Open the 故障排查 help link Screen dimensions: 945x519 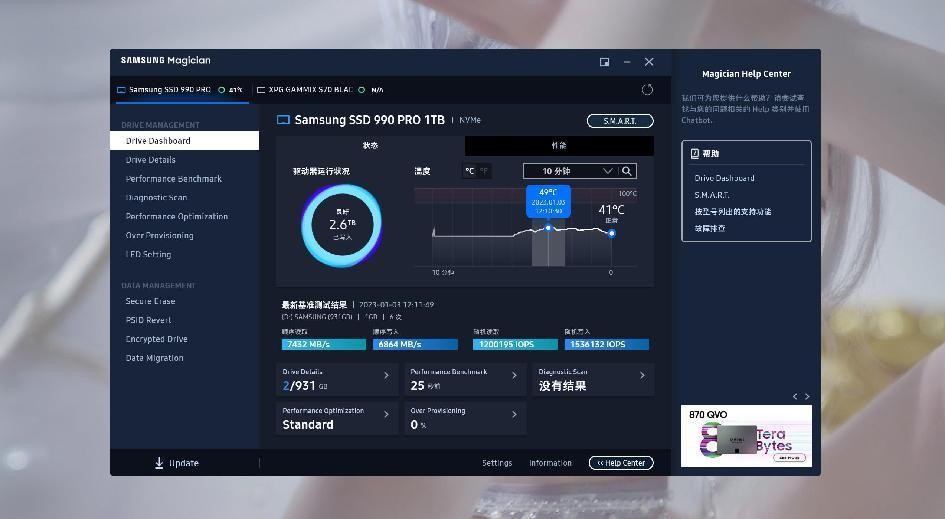[710, 228]
